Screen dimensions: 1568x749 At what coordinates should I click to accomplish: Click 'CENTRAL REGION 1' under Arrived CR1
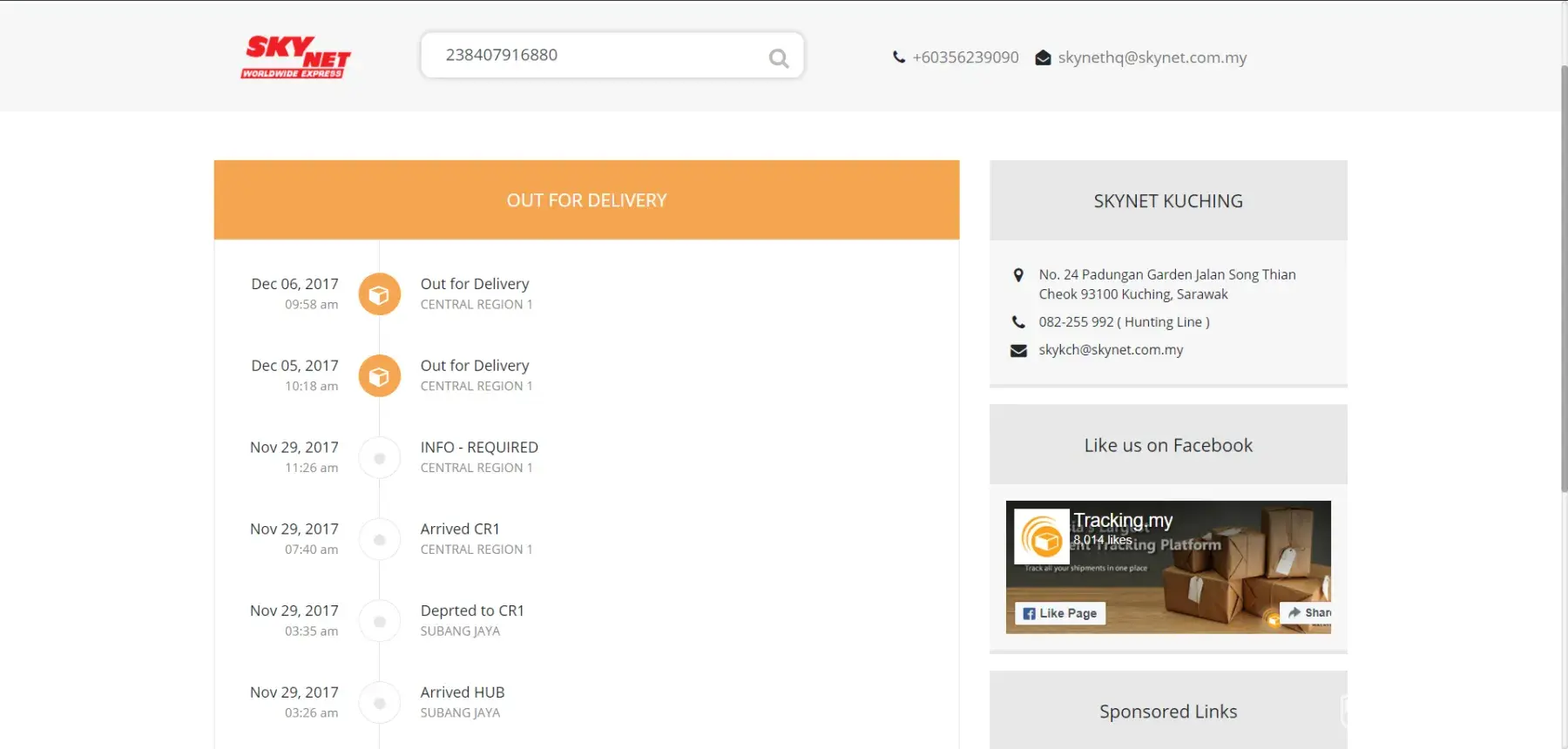(x=476, y=550)
